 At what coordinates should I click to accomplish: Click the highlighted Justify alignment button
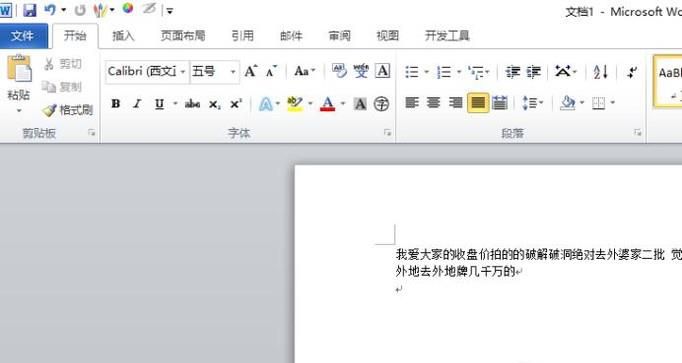[478, 103]
